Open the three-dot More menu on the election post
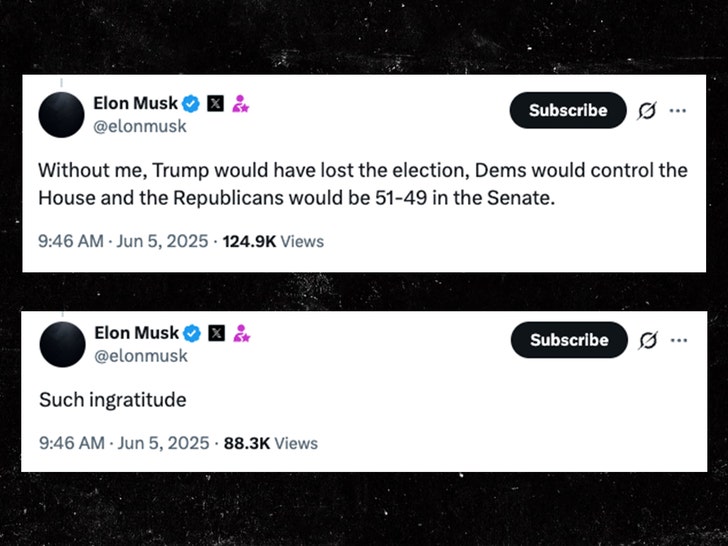Screen dimensions: 728x546 [x=678, y=111]
